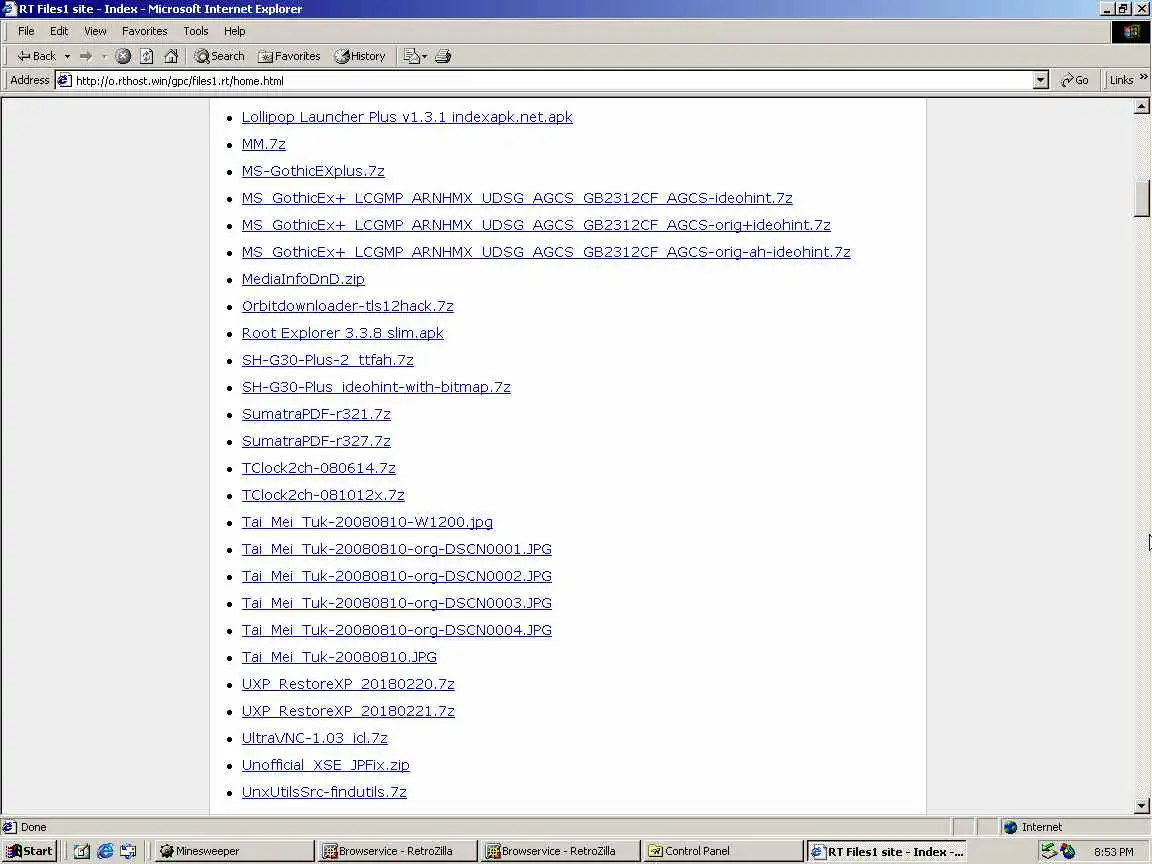The height and width of the screenshot is (864, 1152).
Task: Download UXP_RestoreXP_20180220.7z
Action: coord(348,684)
